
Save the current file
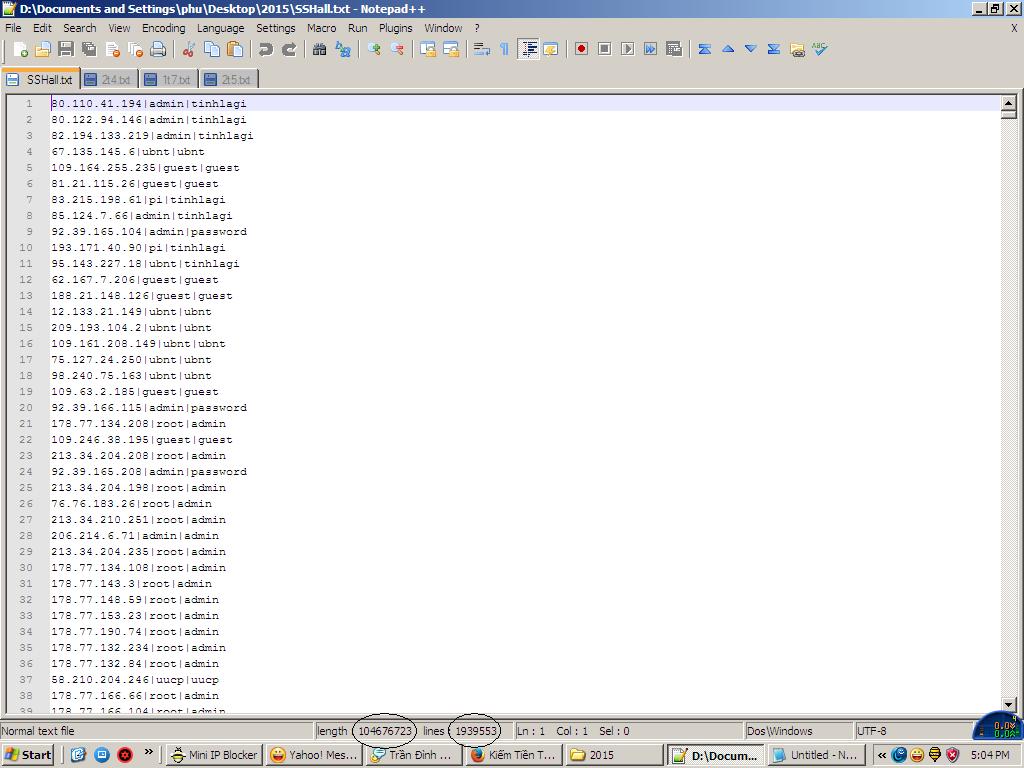(65, 50)
